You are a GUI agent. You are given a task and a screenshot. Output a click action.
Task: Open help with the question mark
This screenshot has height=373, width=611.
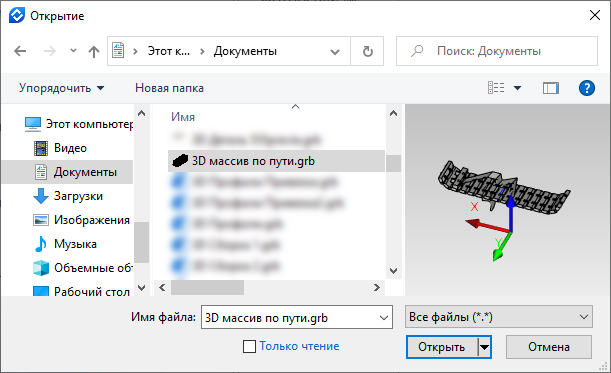coord(586,88)
